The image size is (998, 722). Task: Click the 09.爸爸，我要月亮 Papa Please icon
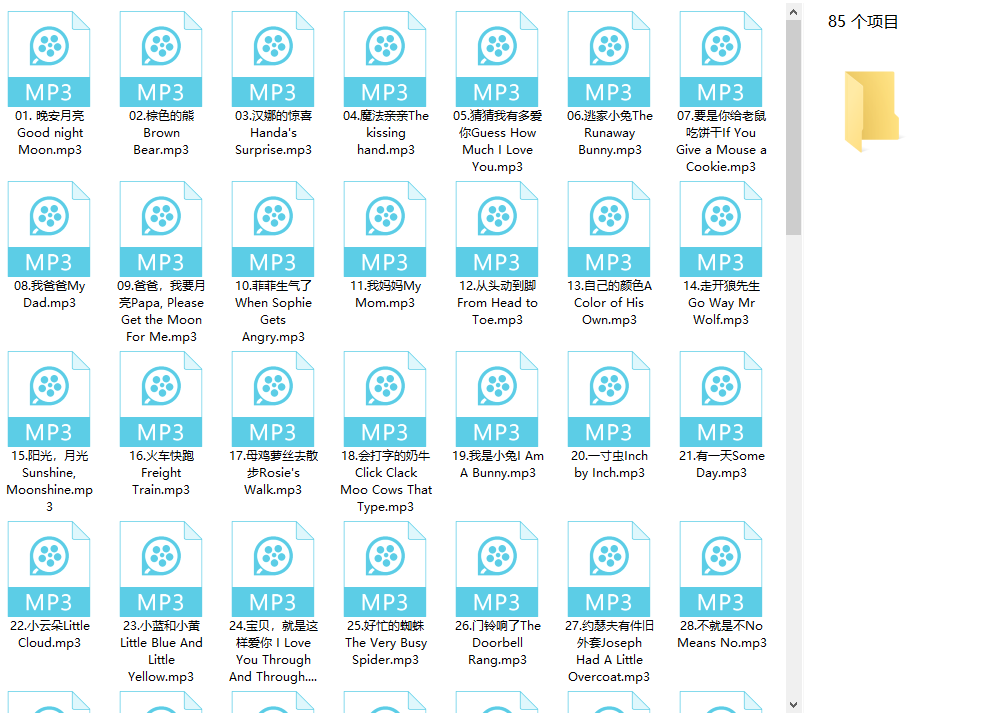point(161,229)
